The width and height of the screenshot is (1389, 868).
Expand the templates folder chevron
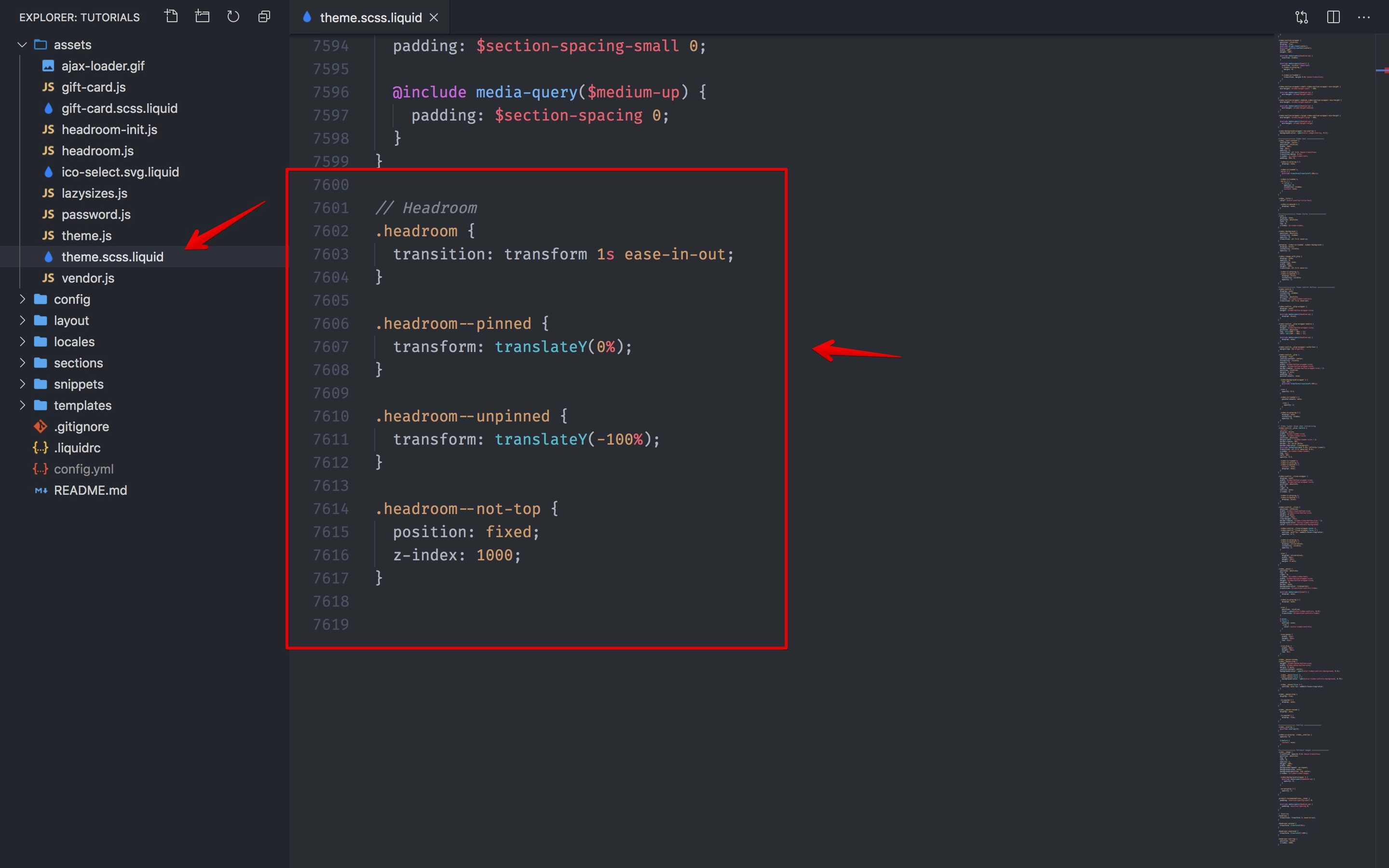click(x=22, y=405)
